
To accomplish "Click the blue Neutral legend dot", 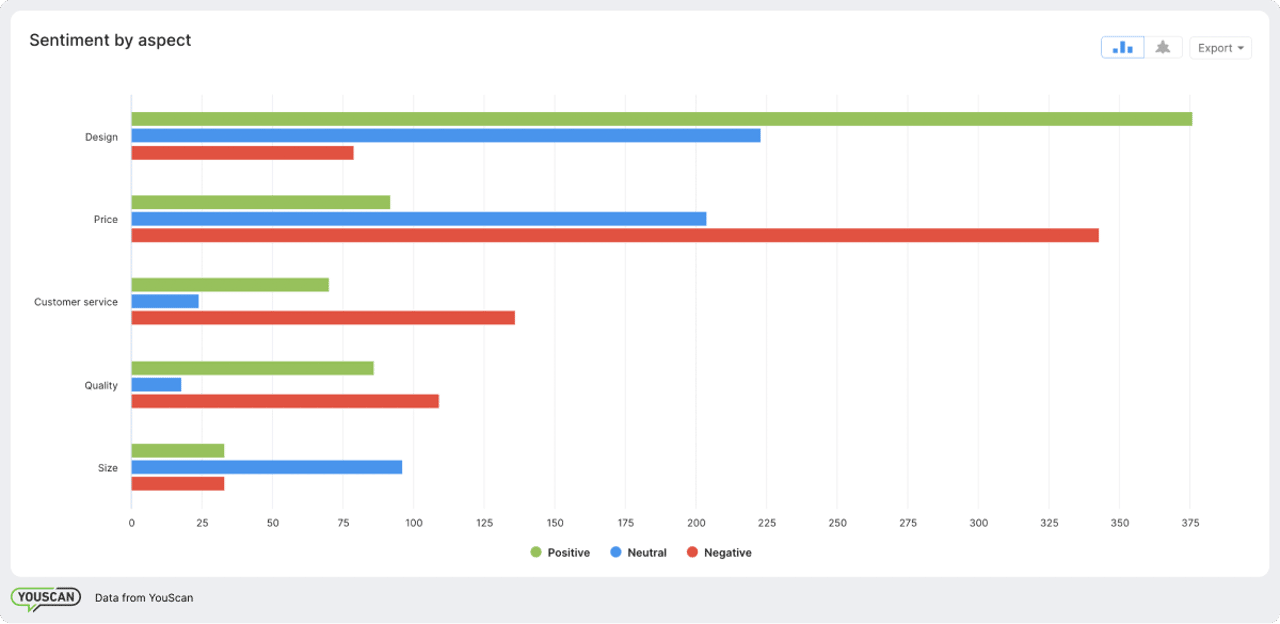I will coord(613,552).
